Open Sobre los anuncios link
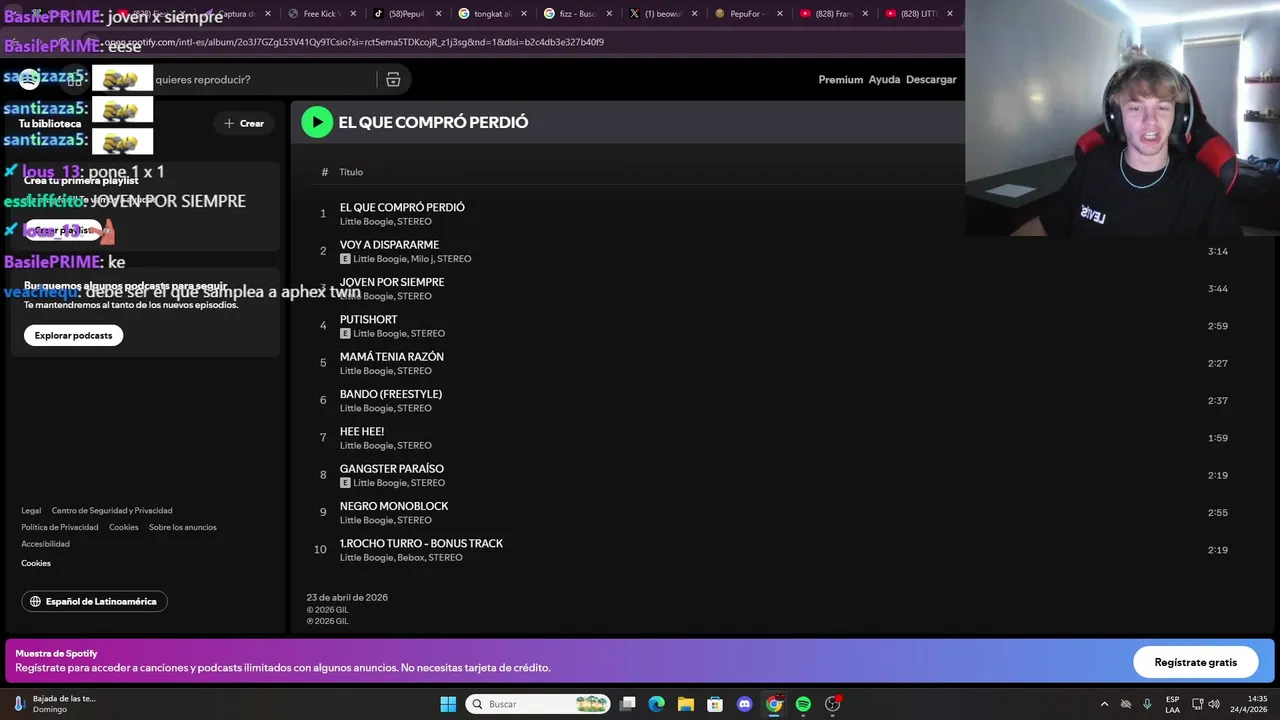The height and width of the screenshot is (720, 1280). point(183,528)
